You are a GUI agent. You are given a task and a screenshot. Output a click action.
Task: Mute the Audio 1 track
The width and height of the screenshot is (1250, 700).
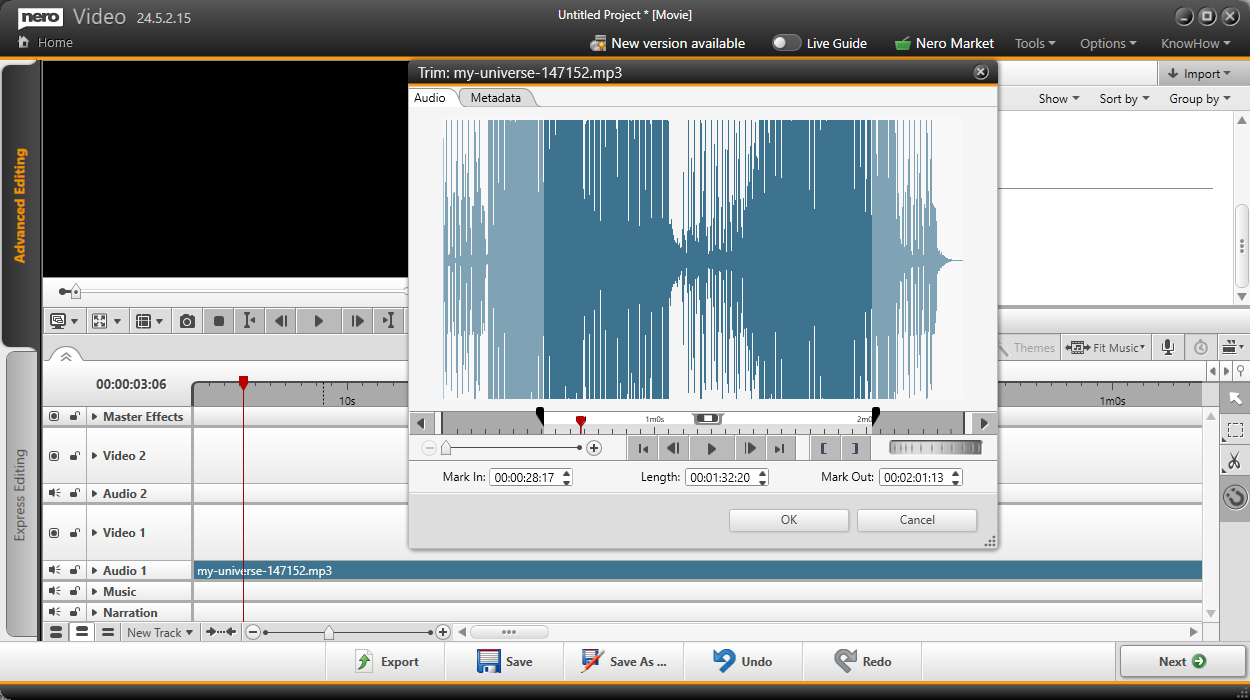pos(52,568)
